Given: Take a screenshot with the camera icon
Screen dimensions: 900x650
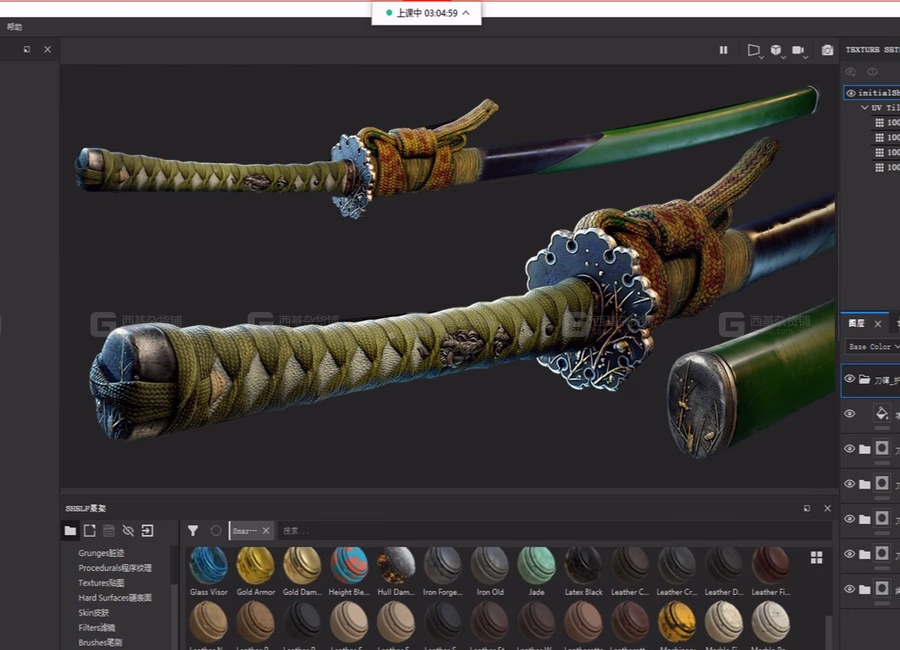Looking at the screenshot, I should (827, 50).
